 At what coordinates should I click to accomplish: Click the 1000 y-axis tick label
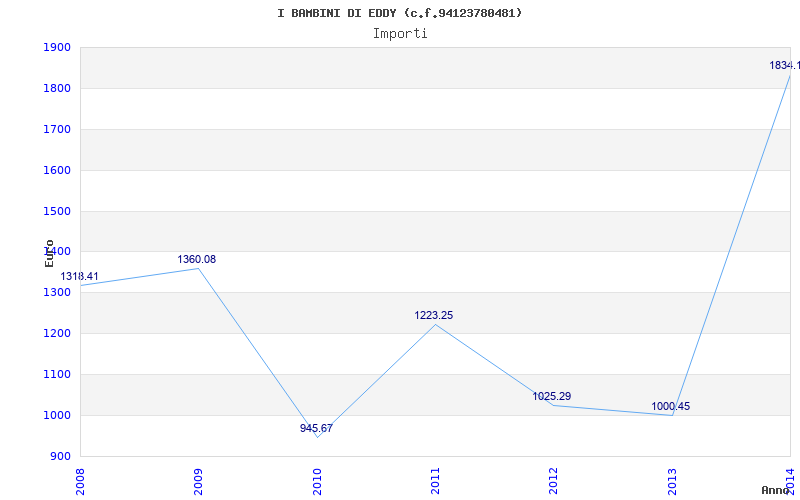pyautogui.click(x=57, y=415)
